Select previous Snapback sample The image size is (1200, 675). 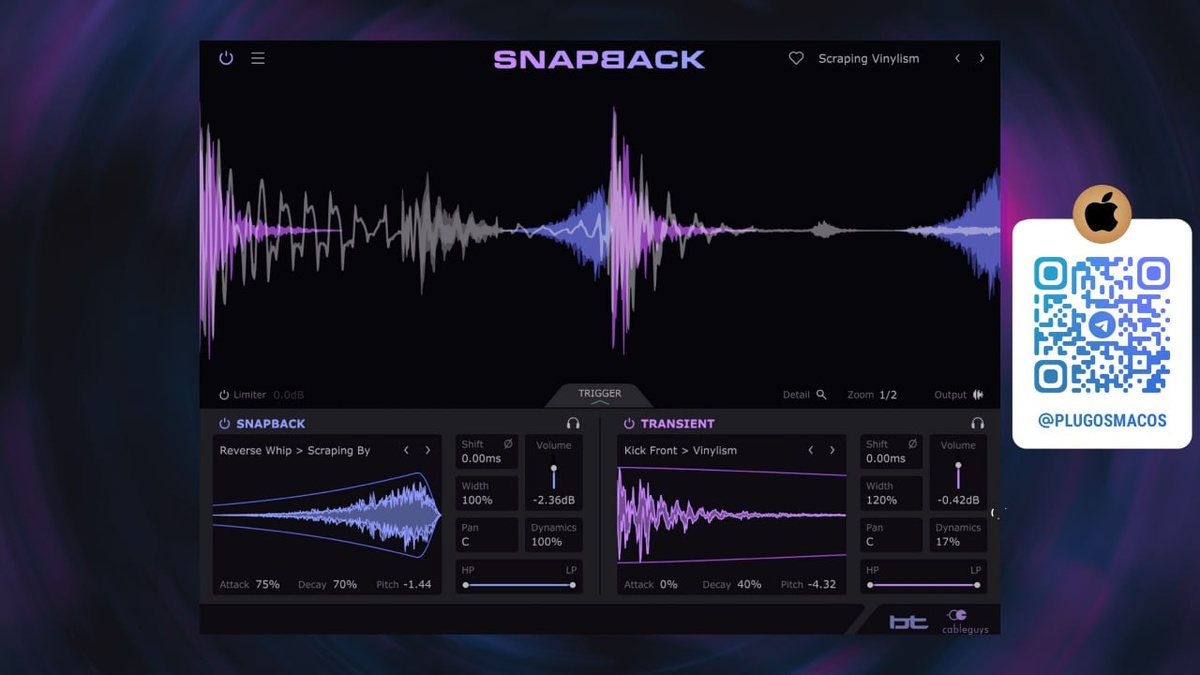coord(406,451)
